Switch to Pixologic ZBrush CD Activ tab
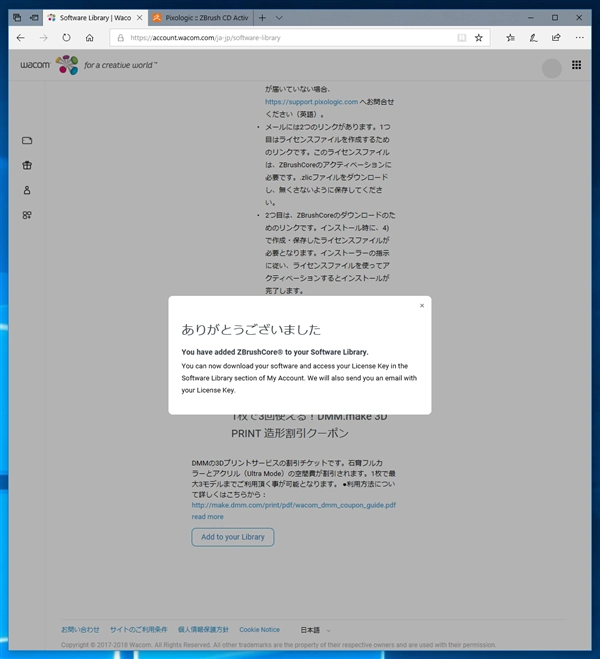The image size is (600, 659). click(x=201, y=18)
